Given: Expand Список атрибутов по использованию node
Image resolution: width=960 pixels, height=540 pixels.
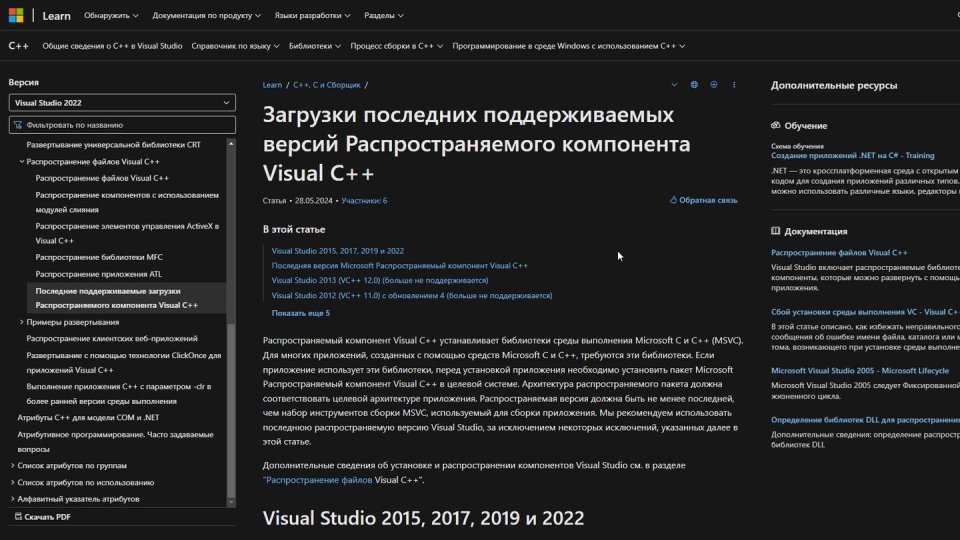Looking at the screenshot, I should (13, 482).
